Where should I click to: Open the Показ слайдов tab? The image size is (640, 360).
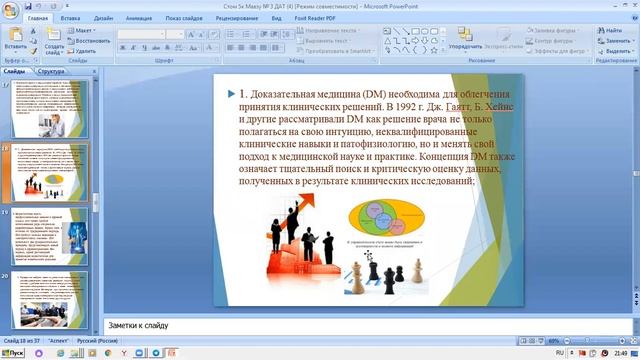[184, 18]
